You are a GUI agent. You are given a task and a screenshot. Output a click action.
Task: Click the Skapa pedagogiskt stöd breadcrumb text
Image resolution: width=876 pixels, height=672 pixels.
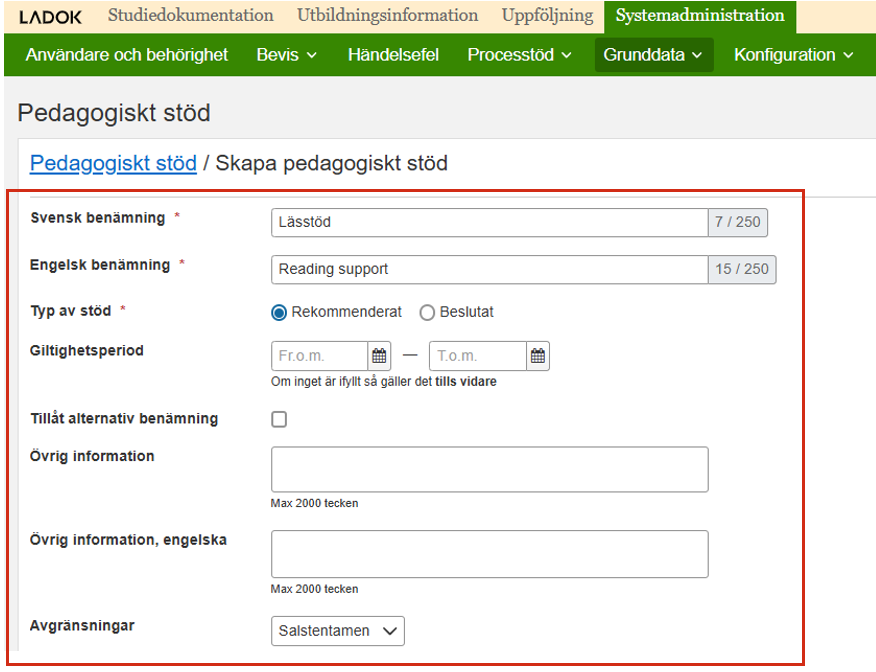[332, 163]
